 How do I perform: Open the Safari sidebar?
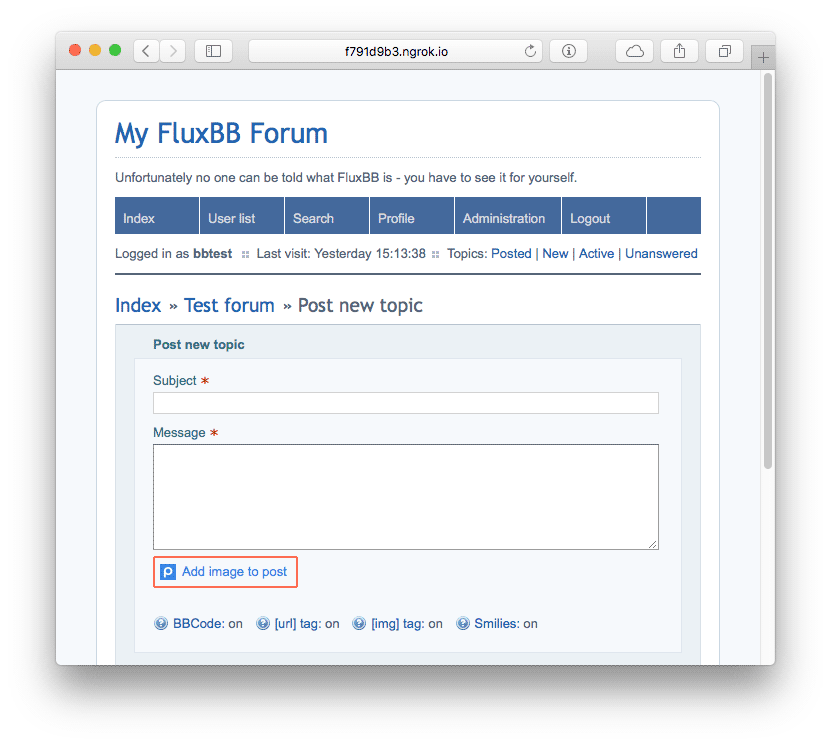212,50
